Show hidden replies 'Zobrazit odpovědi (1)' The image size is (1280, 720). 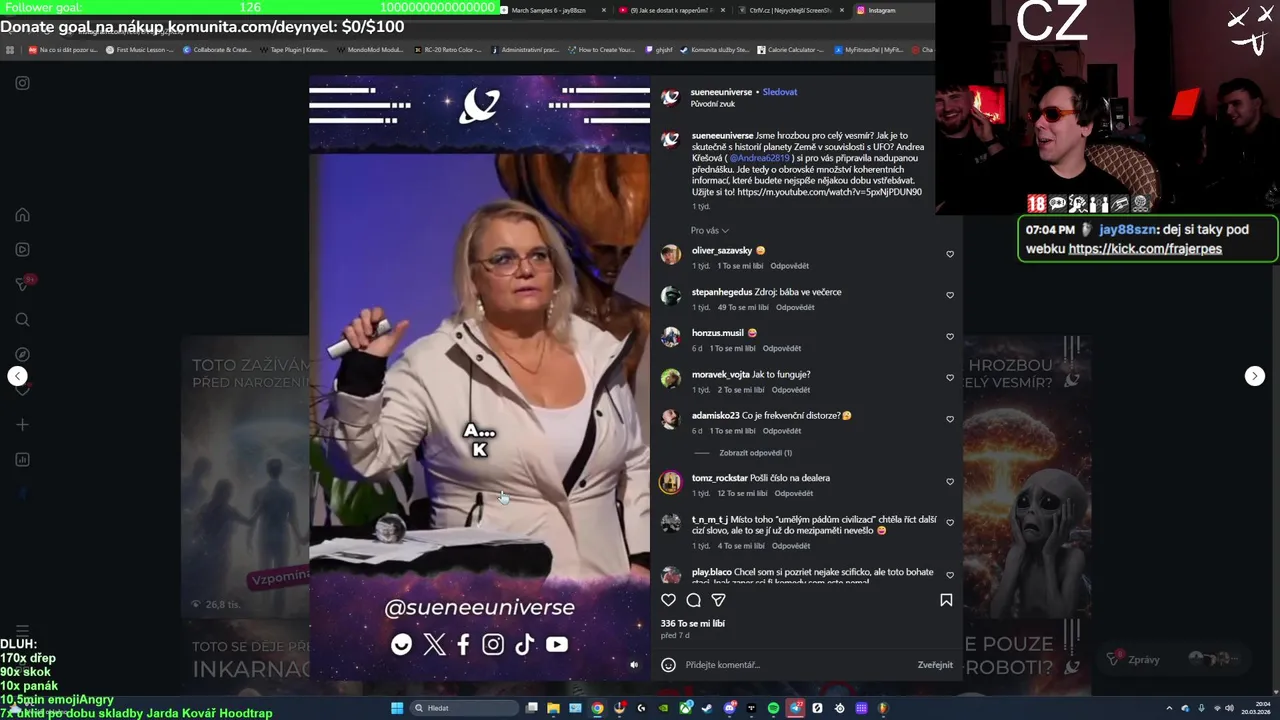click(x=756, y=453)
